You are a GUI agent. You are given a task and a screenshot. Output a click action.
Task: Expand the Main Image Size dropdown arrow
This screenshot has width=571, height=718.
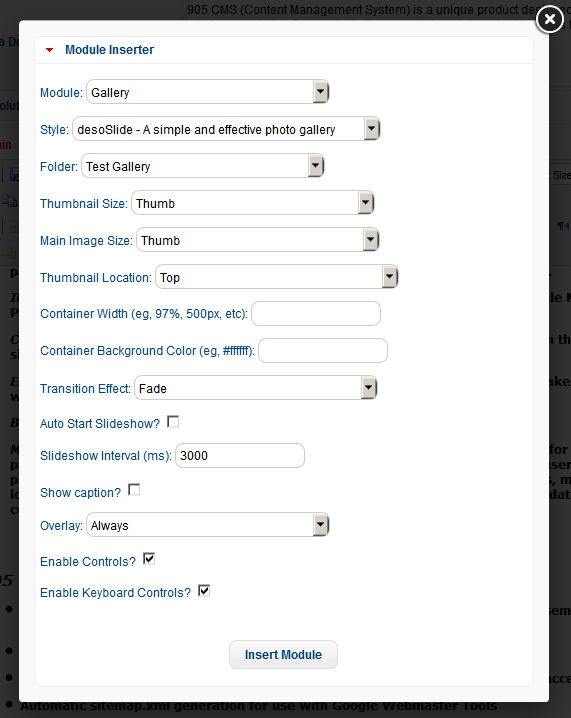[x=370, y=240]
